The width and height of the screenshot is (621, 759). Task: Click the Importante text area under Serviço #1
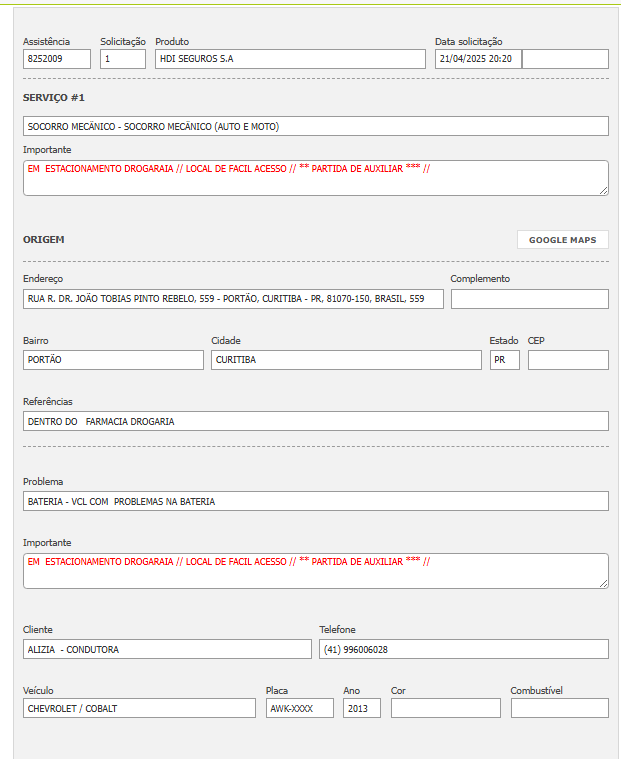pyautogui.click(x=315, y=177)
